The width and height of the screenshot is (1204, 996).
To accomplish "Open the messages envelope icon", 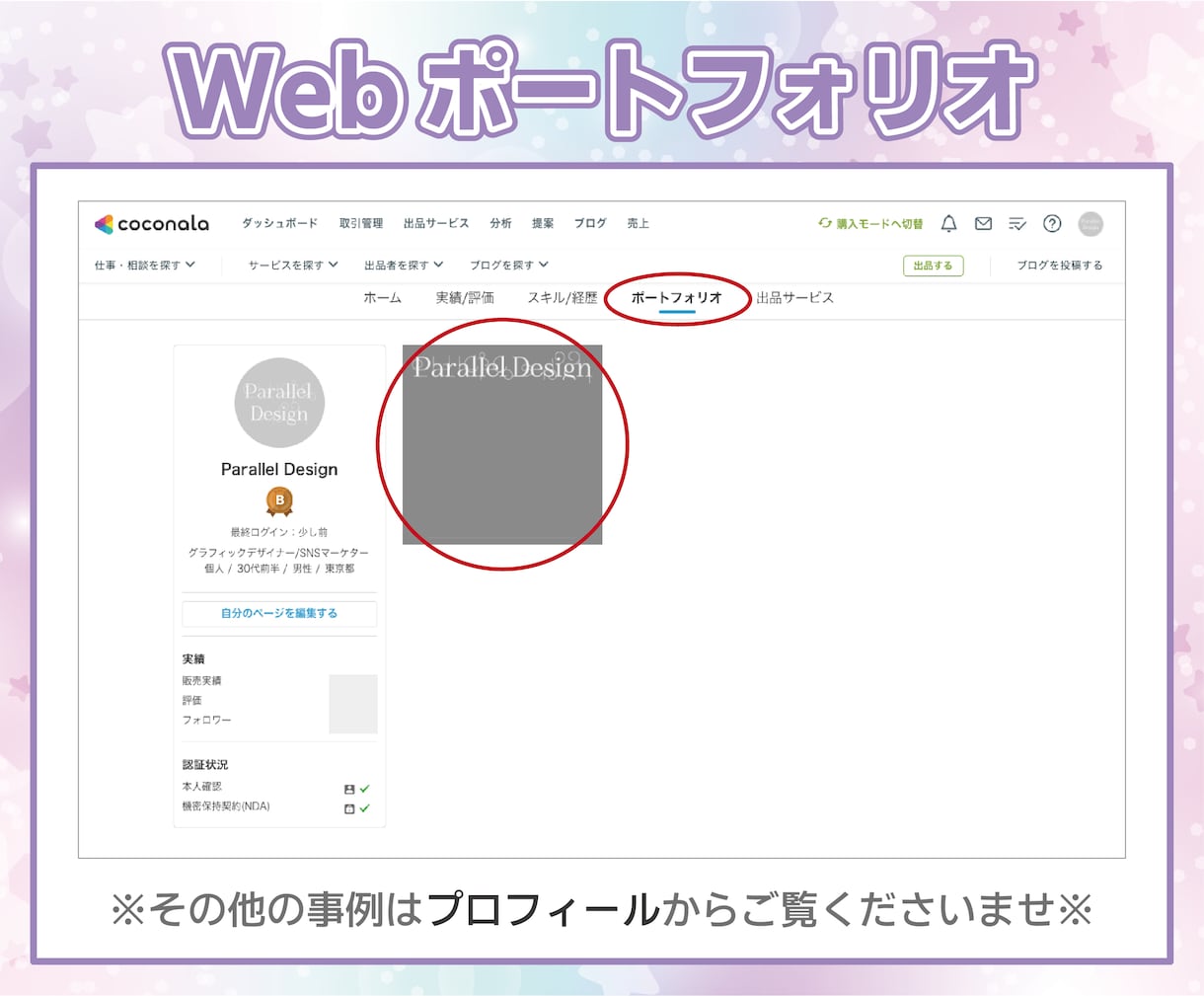I will [983, 224].
